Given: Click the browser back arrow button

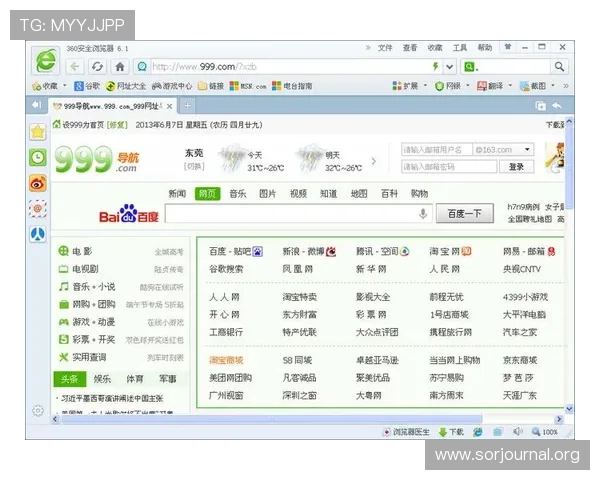Looking at the screenshot, I should pos(73,67).
